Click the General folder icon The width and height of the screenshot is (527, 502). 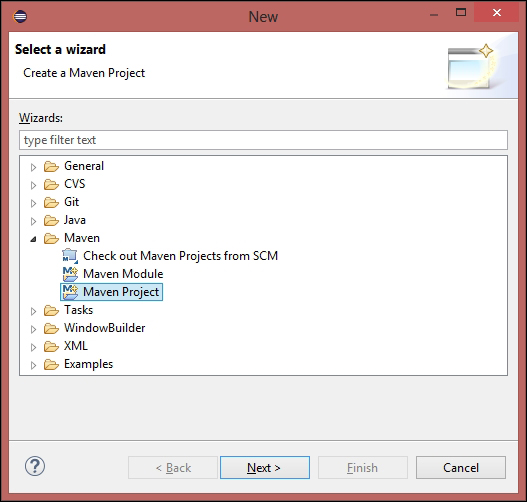pos(51,166)
